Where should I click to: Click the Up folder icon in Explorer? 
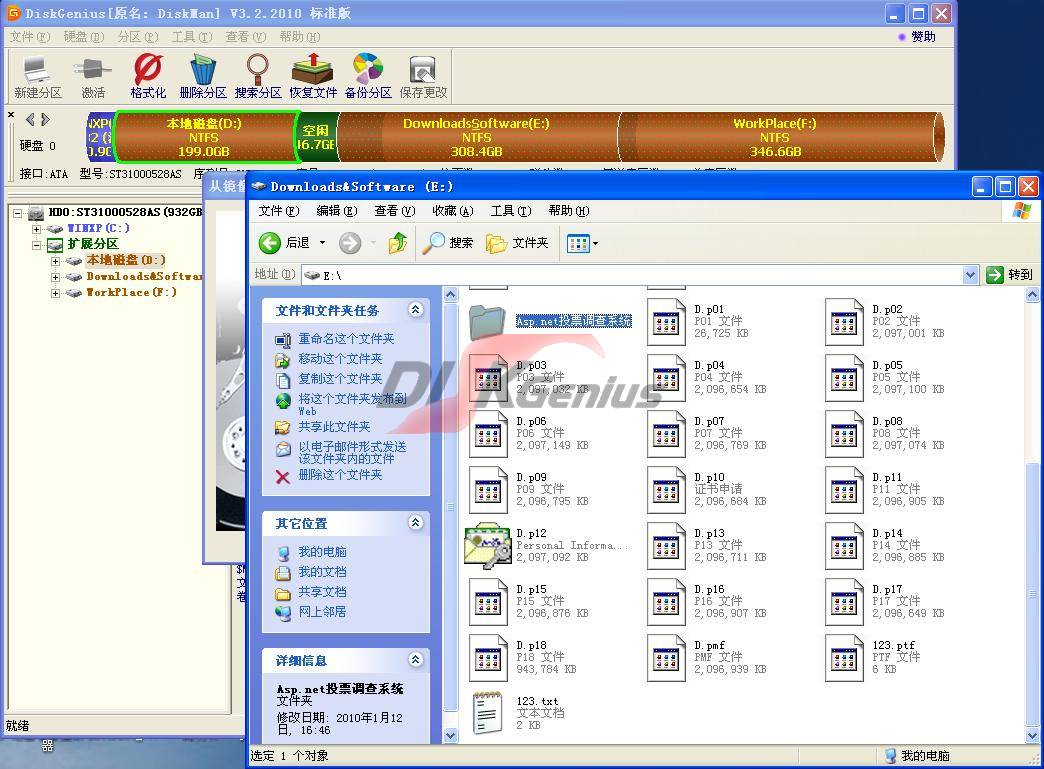(397, 243)
